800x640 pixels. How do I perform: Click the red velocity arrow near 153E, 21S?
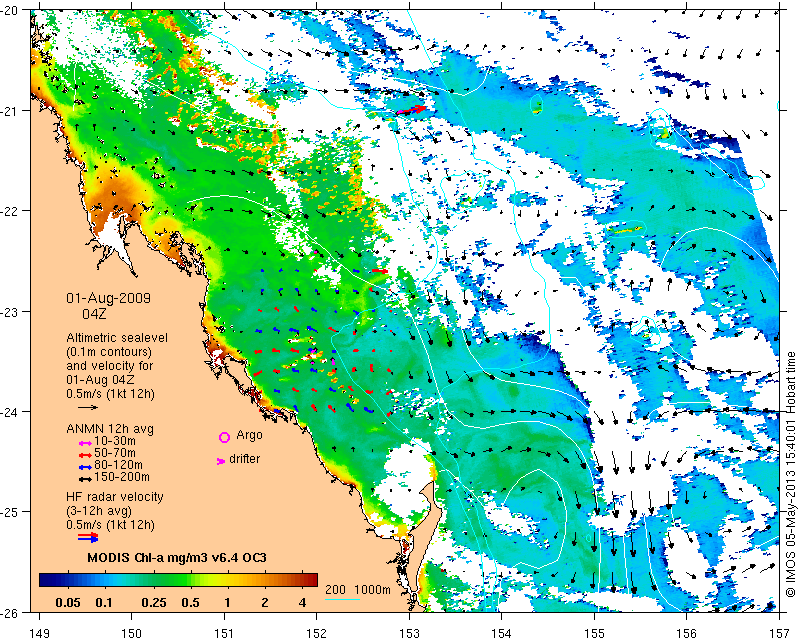[411, 110]
